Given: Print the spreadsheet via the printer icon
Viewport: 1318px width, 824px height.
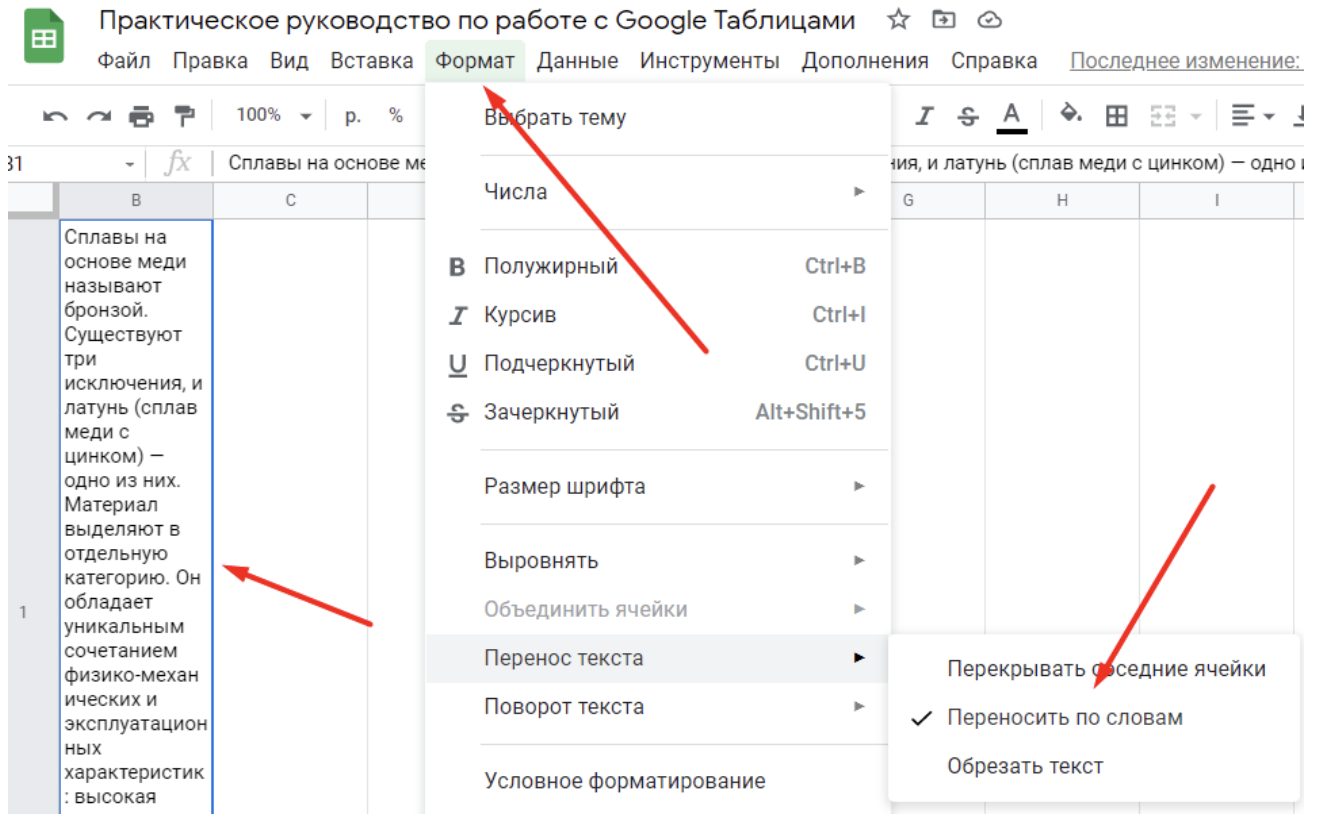Looking at the screenshot, I should 141,116.
